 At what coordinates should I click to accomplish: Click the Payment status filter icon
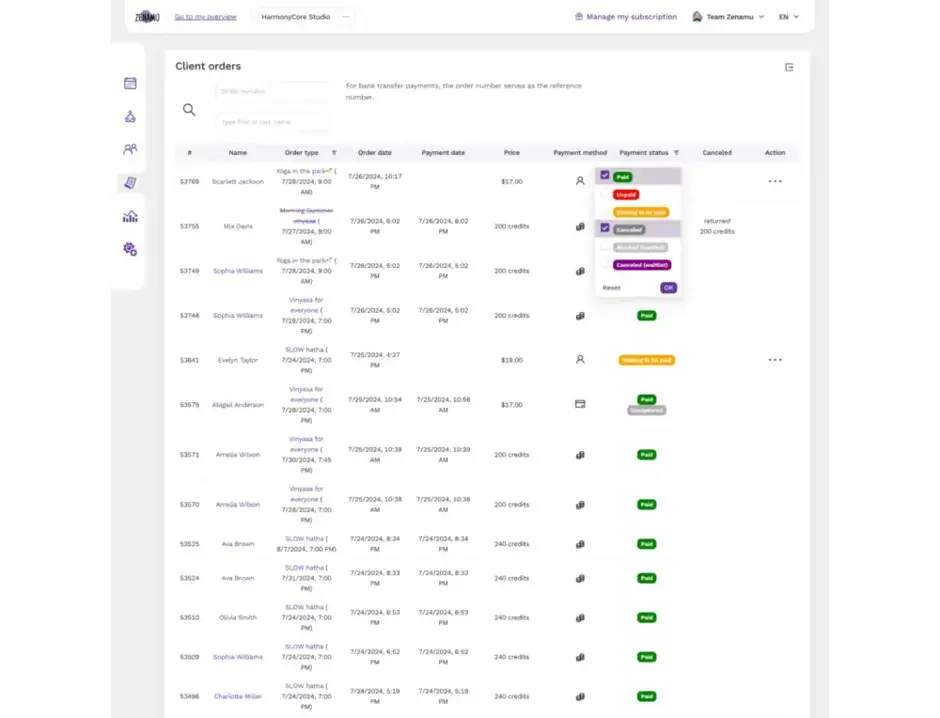click(x=676, y=153)
